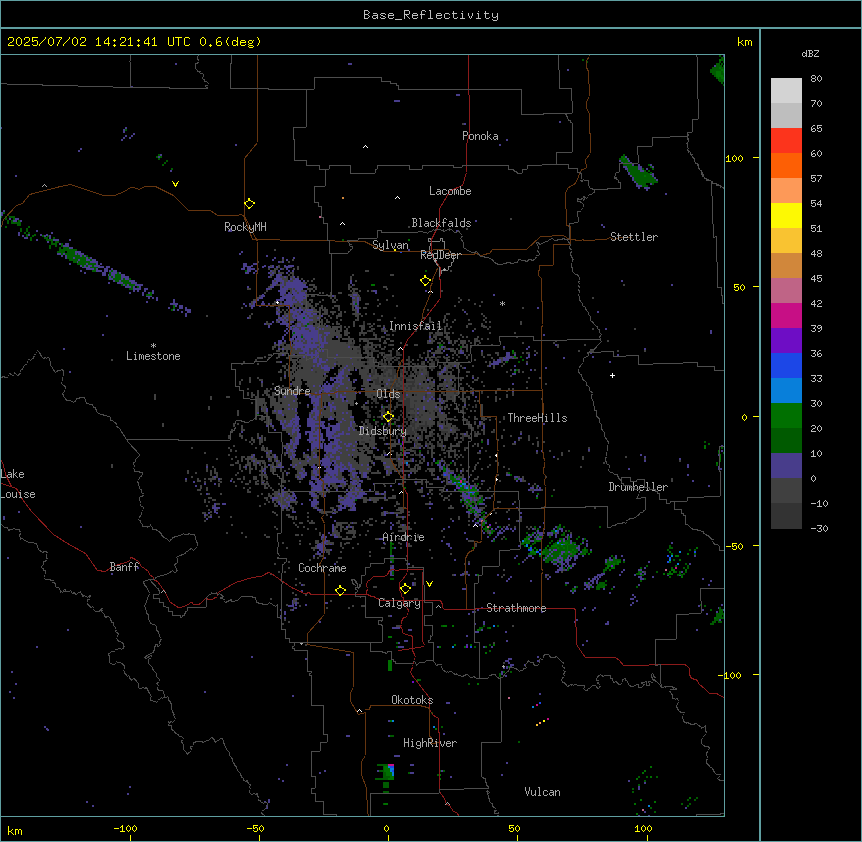Screen dimensions: 862x842
Task: Select the Sundre label
Action: coord(292,391)
